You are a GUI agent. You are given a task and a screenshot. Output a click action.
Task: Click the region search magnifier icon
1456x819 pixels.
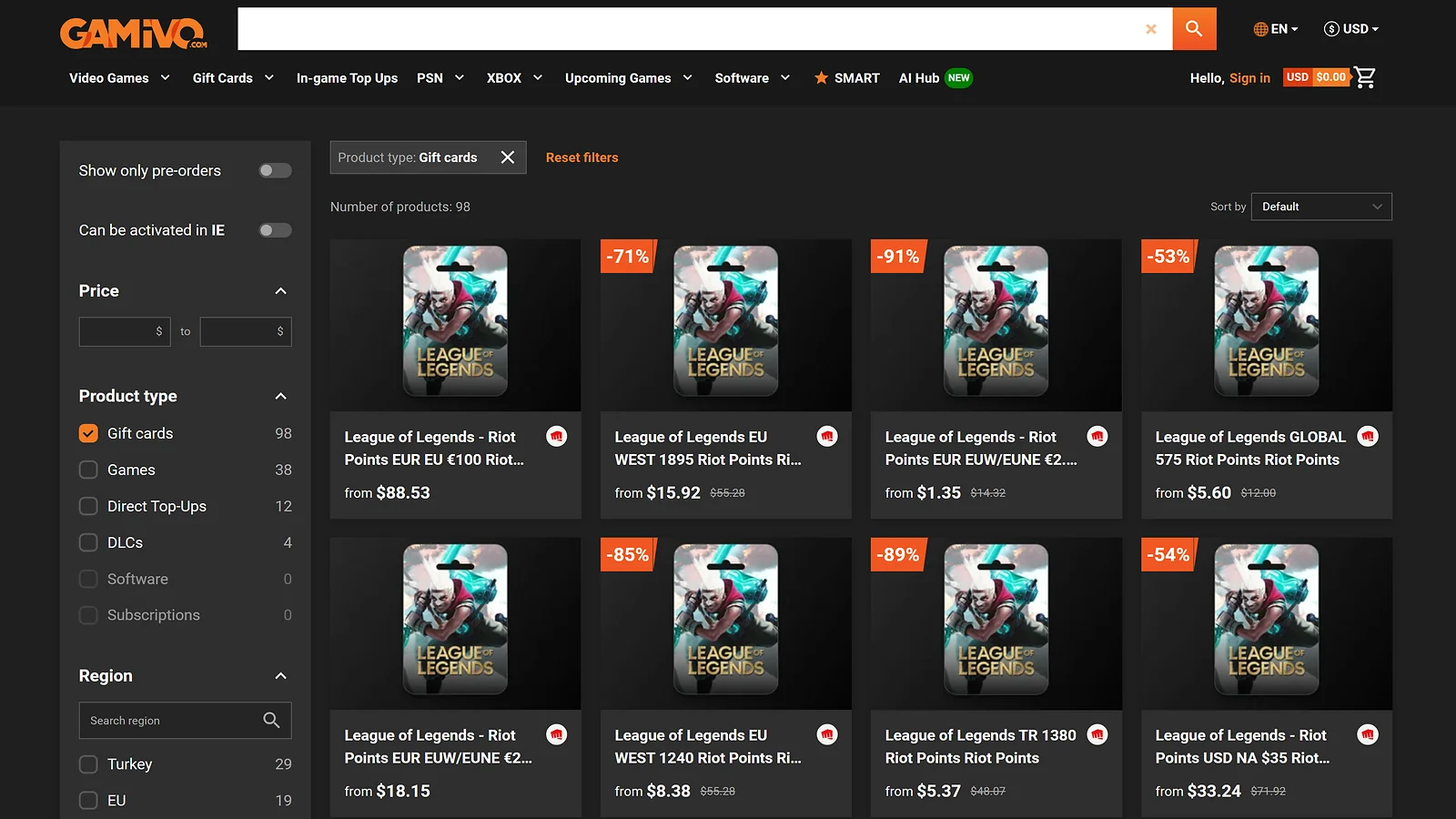[271, 720]
